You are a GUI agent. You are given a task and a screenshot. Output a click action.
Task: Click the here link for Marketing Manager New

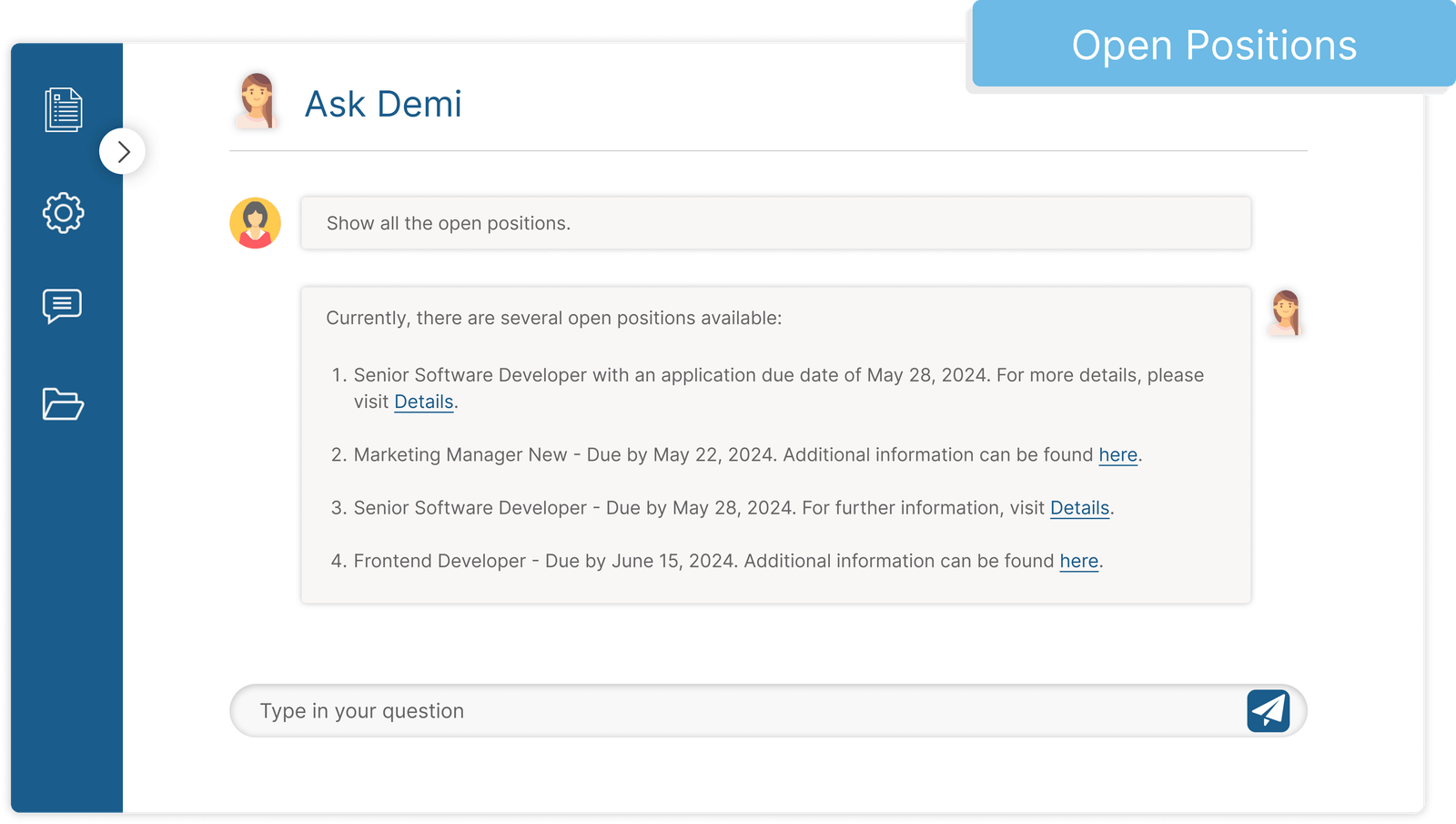[1117, 454]
